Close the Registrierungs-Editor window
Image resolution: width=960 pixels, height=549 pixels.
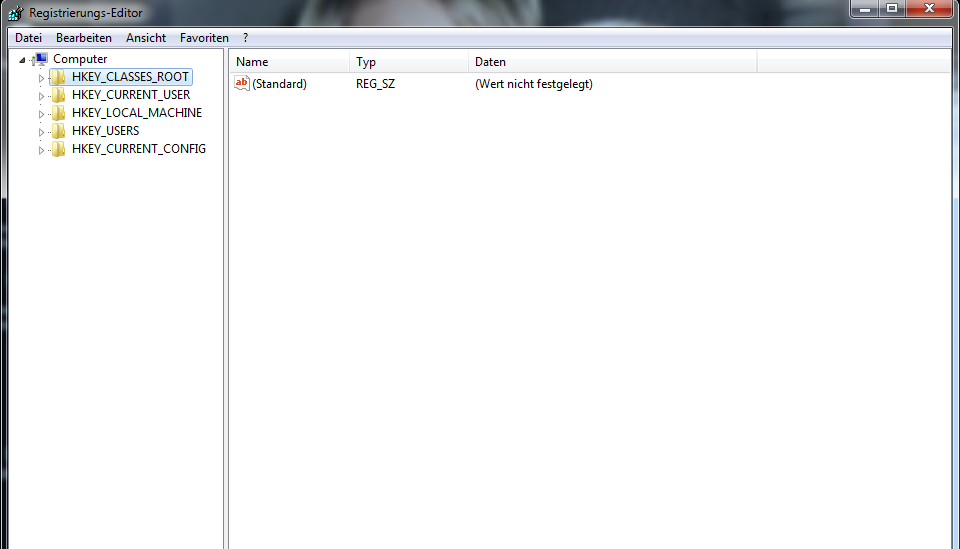tap(929, 9)
